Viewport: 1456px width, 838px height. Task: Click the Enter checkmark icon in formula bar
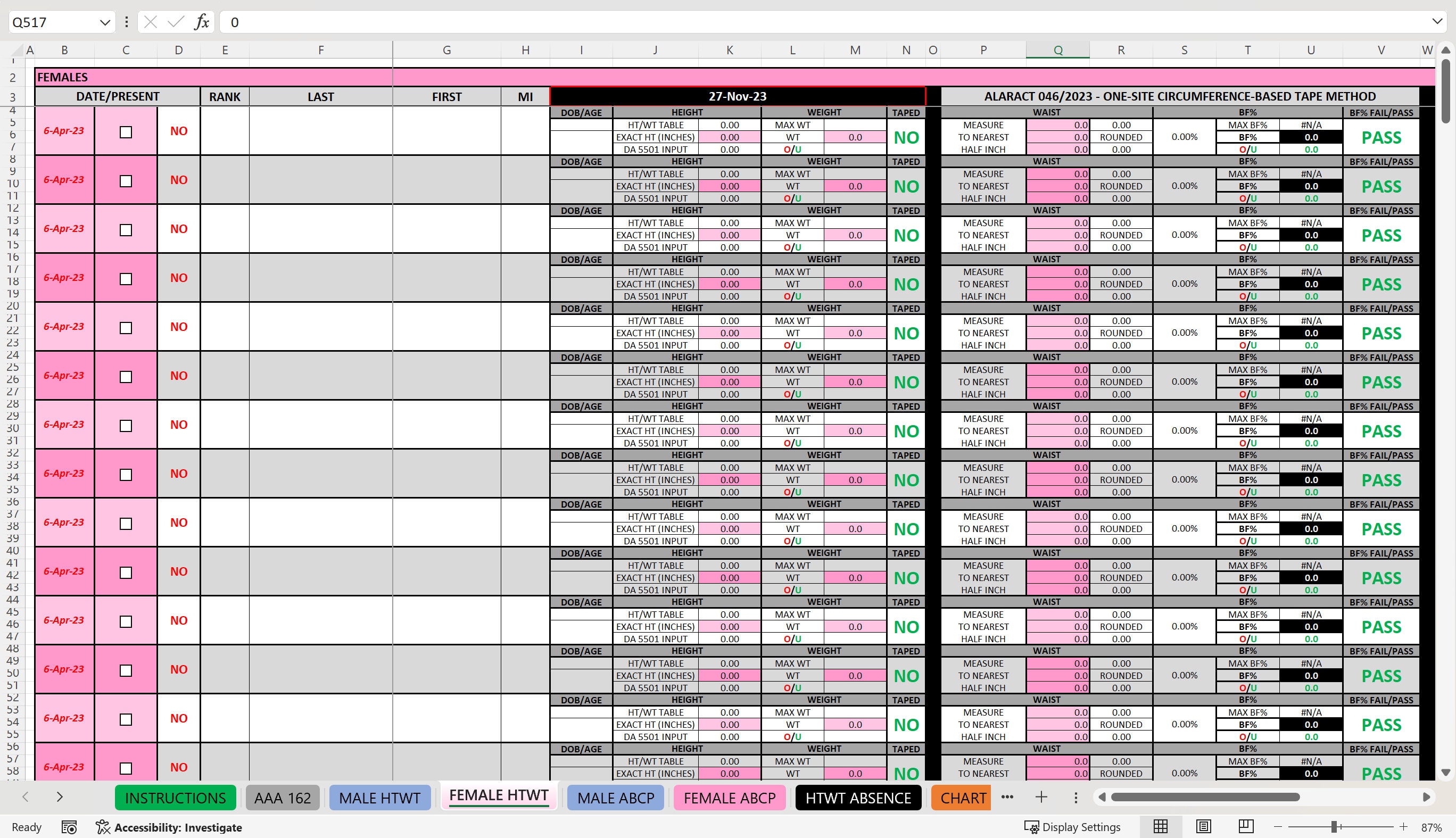176,22
